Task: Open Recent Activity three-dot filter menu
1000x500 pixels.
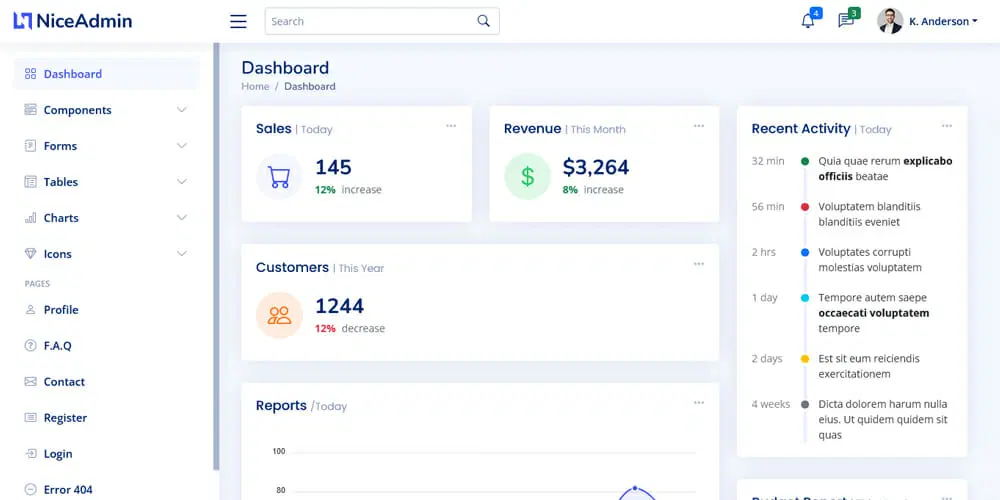Action: tap(947, 126)
